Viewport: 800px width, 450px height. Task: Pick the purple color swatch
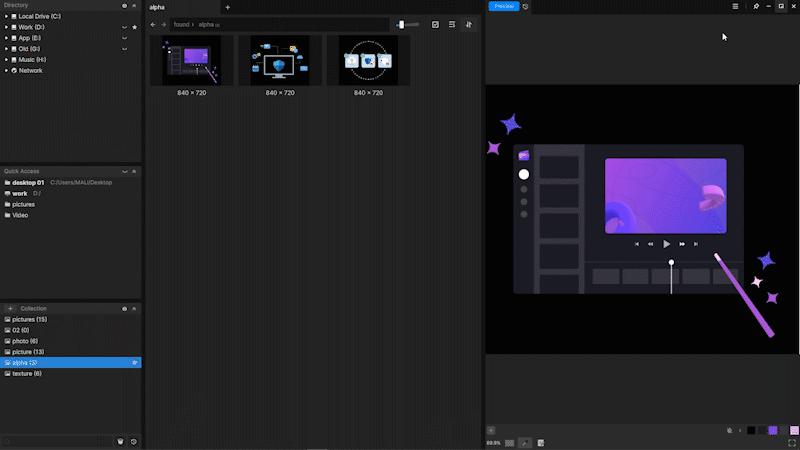[773, 431]
